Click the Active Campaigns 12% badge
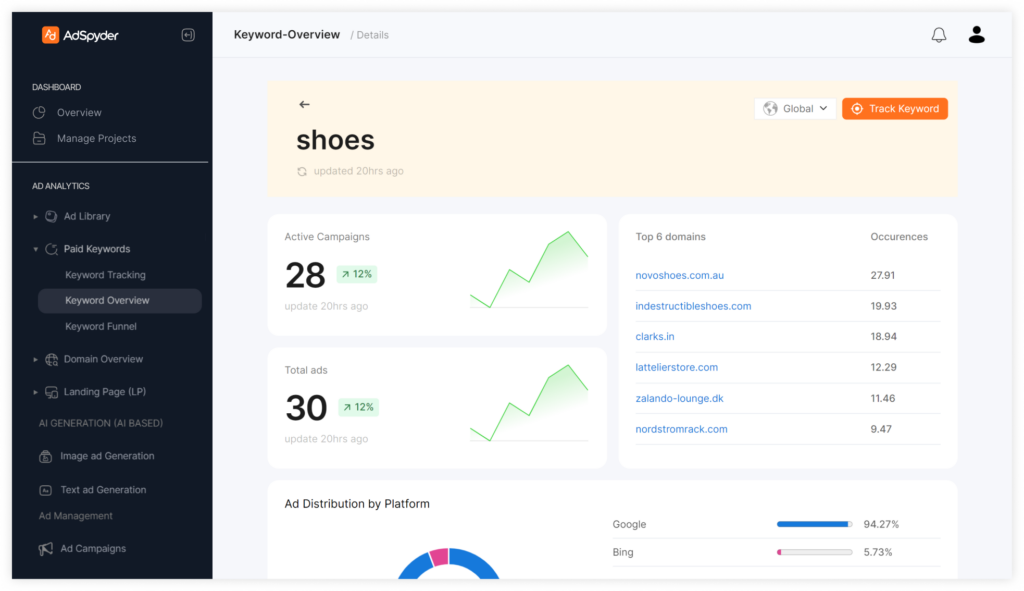 (357, 274)
